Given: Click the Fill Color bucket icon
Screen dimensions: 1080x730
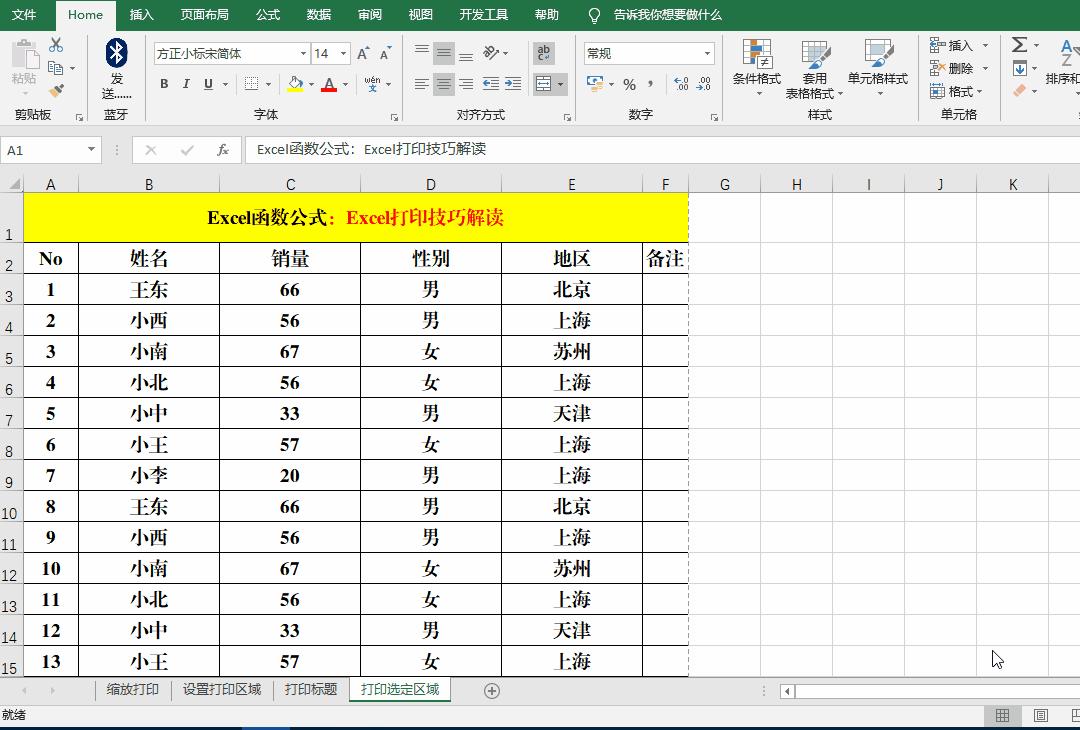Looking at the screenshot, I should (295, 84).
